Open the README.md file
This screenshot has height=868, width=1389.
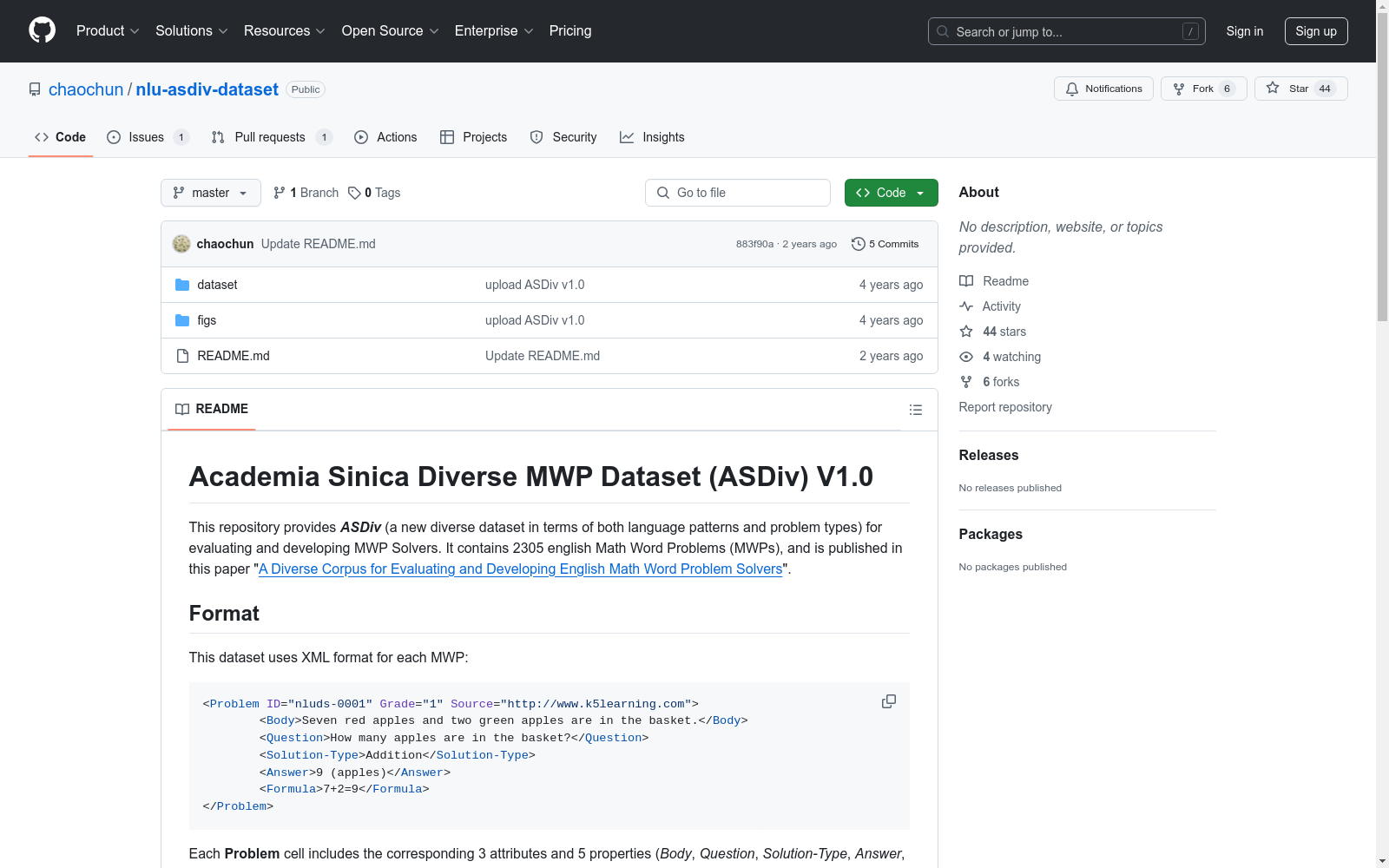234,356
